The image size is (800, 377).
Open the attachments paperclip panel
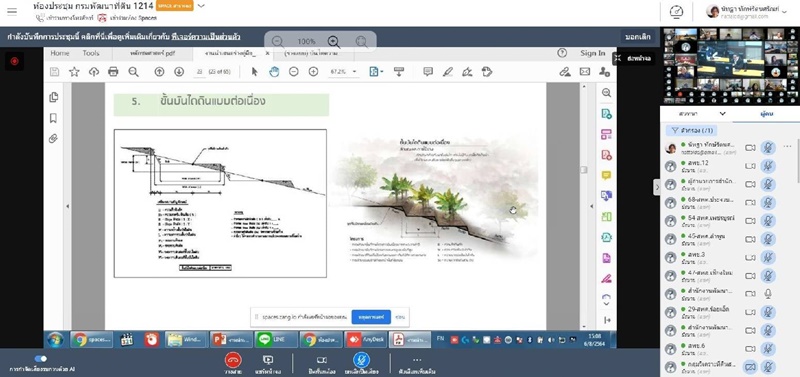pos(54,139)
